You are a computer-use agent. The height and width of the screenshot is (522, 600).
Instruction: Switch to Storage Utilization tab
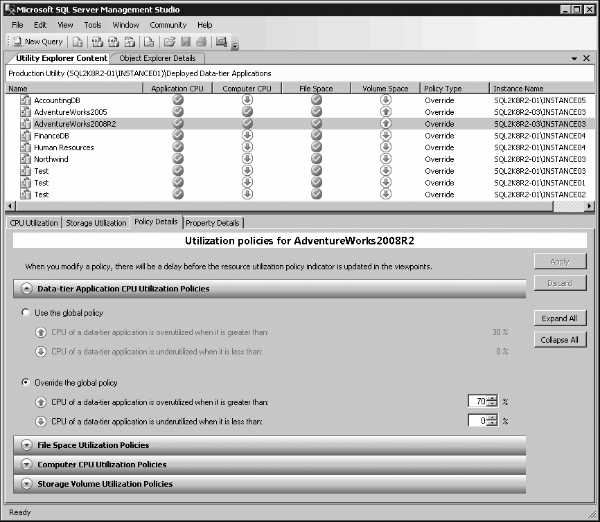pos(96,223)
